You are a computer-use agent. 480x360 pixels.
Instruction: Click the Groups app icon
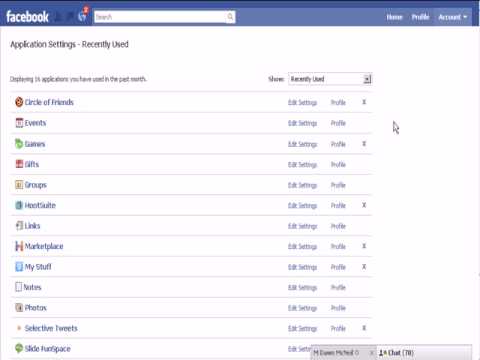pos(19,185)
